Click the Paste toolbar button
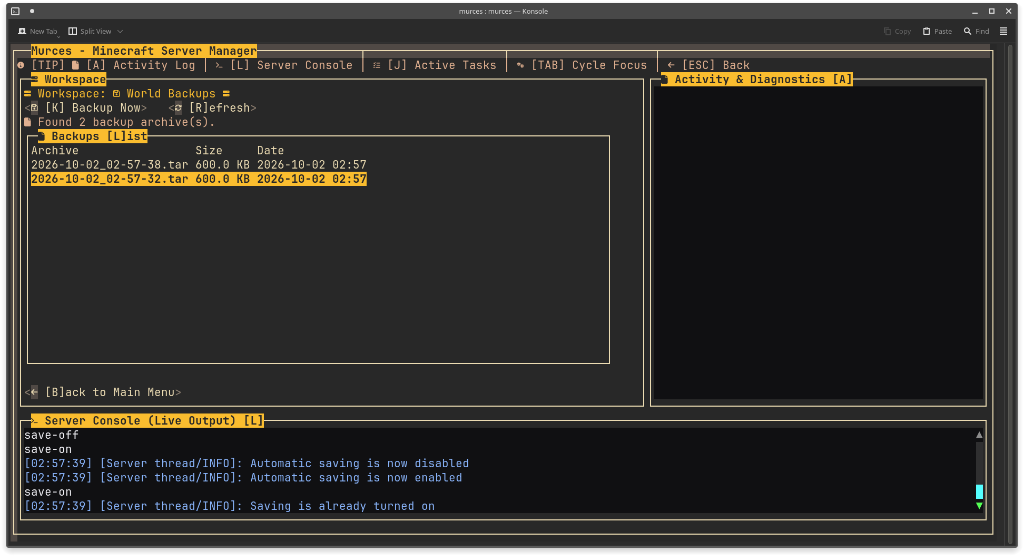The height and width of the screenshot is (556, 1024). (x=937, y=31)
